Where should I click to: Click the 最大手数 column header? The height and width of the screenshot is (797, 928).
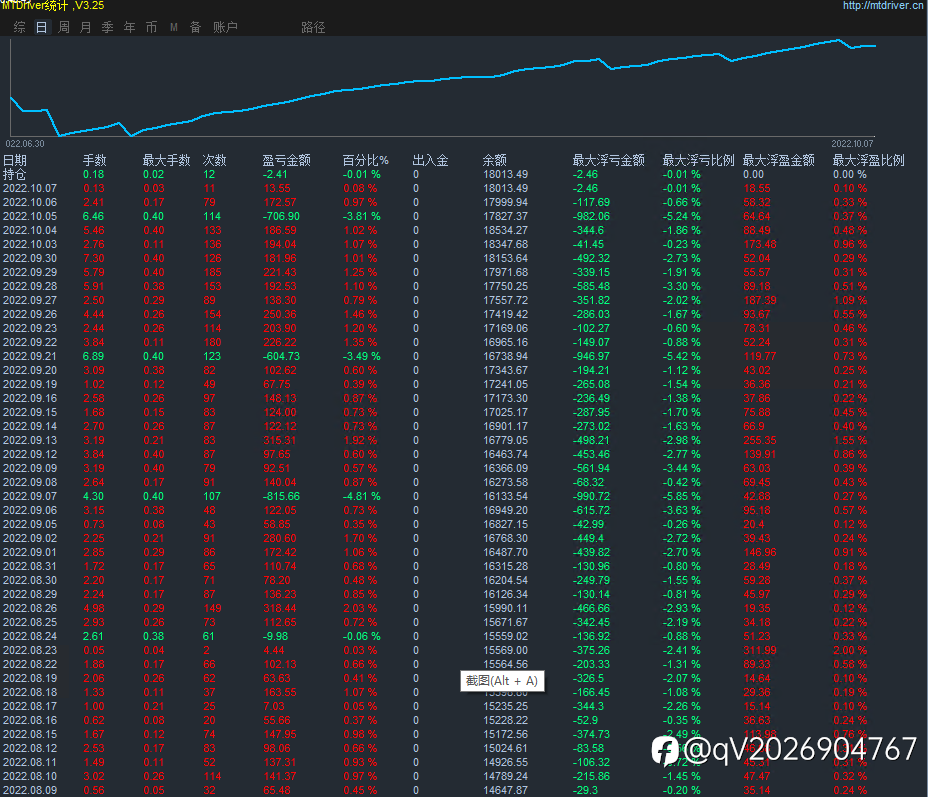coord(166,160)
